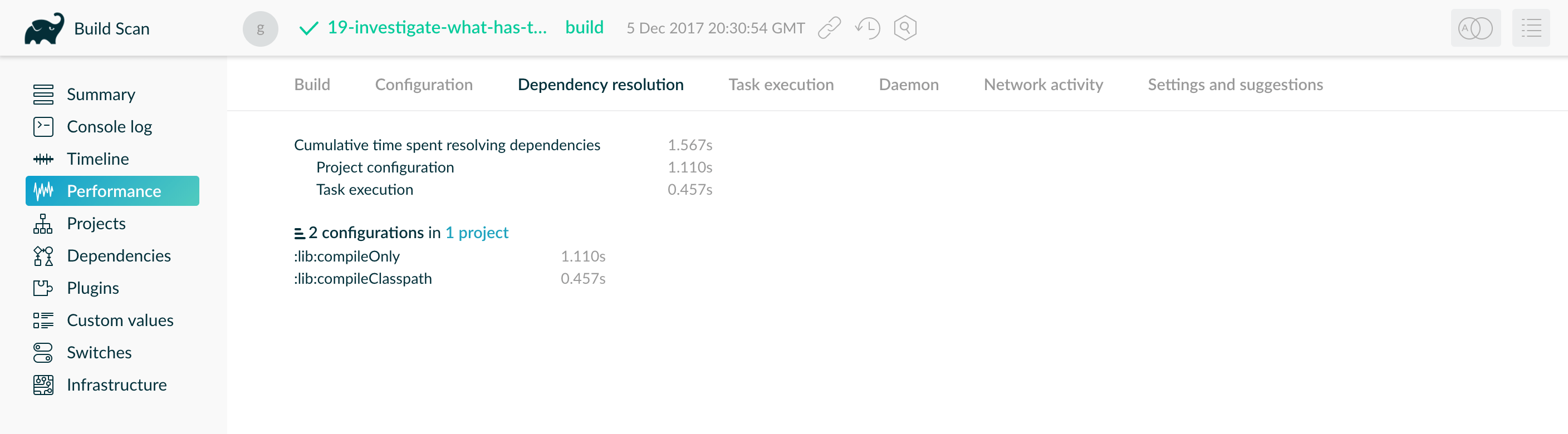This screenshot has width=1568, height=434.
Task: Select the Timeline waveform icon
Action: pos(43,159)
